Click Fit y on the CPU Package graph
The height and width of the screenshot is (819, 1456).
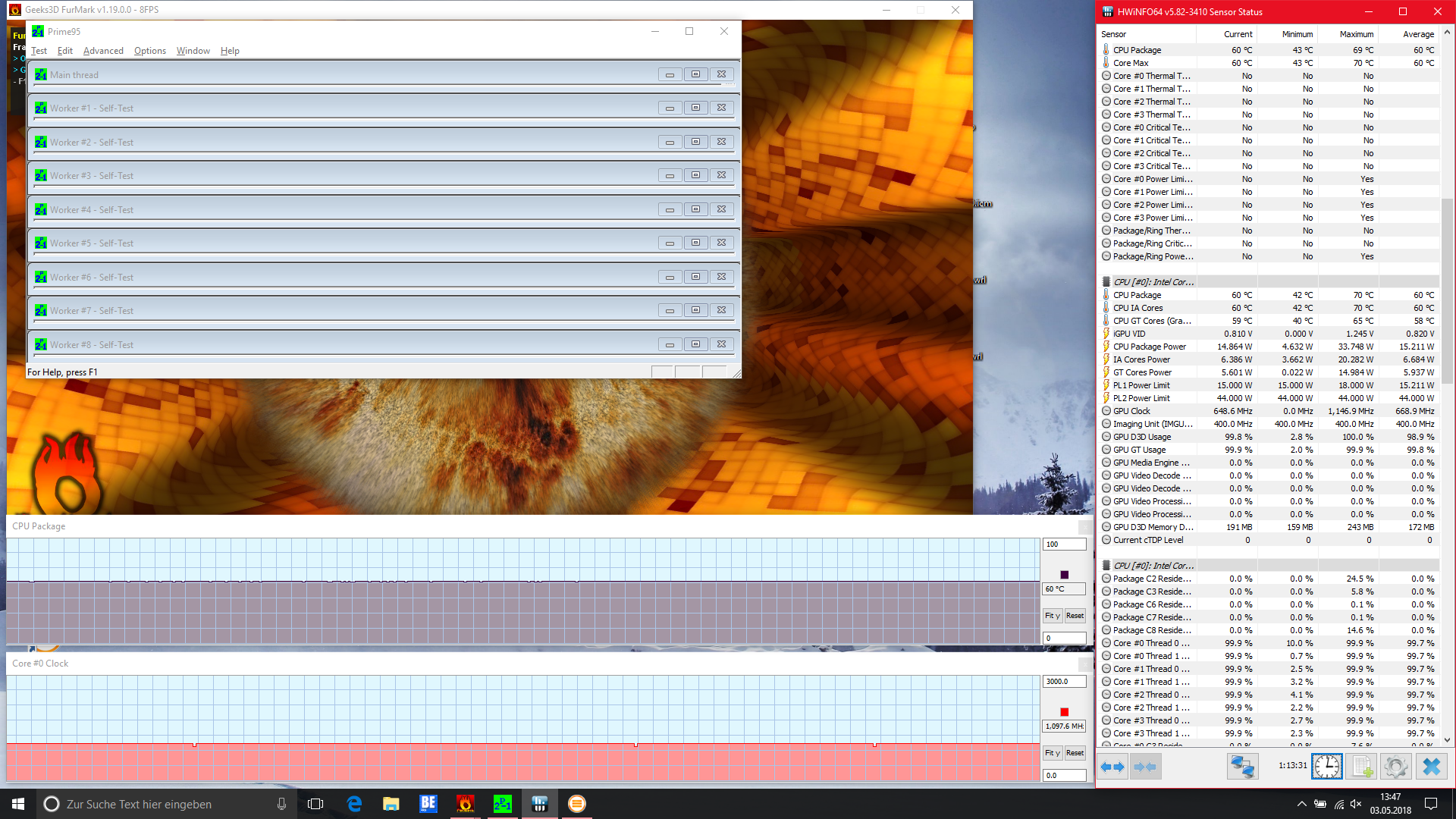pyautogui.click(x=1053, y=616)
